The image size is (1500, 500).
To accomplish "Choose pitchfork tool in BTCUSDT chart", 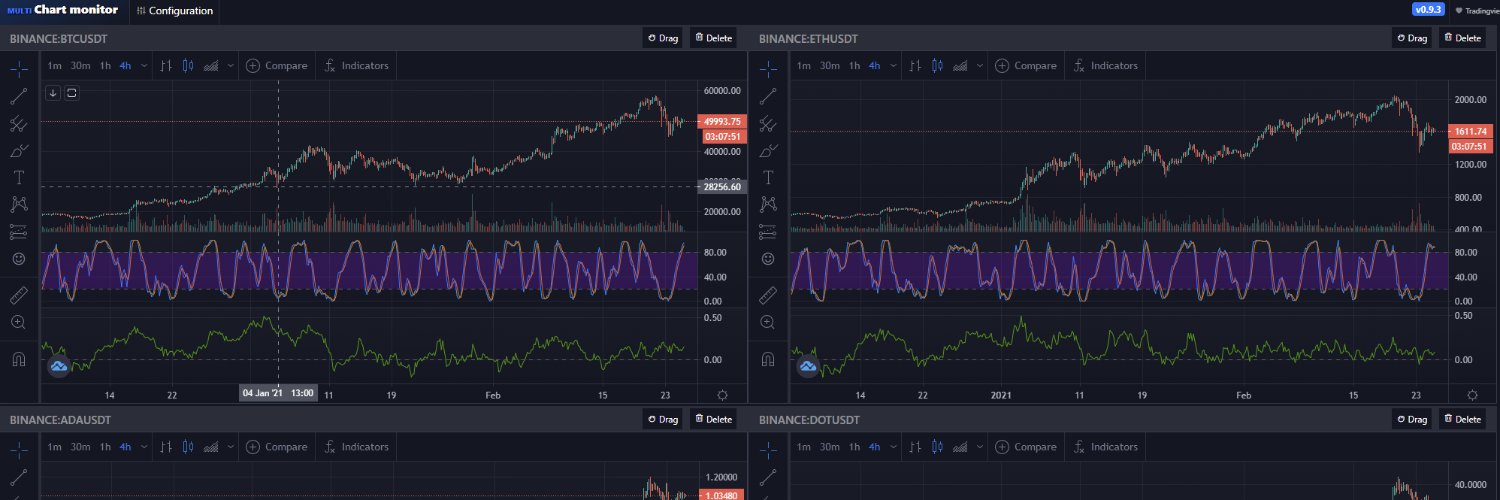I will point(19,124).
